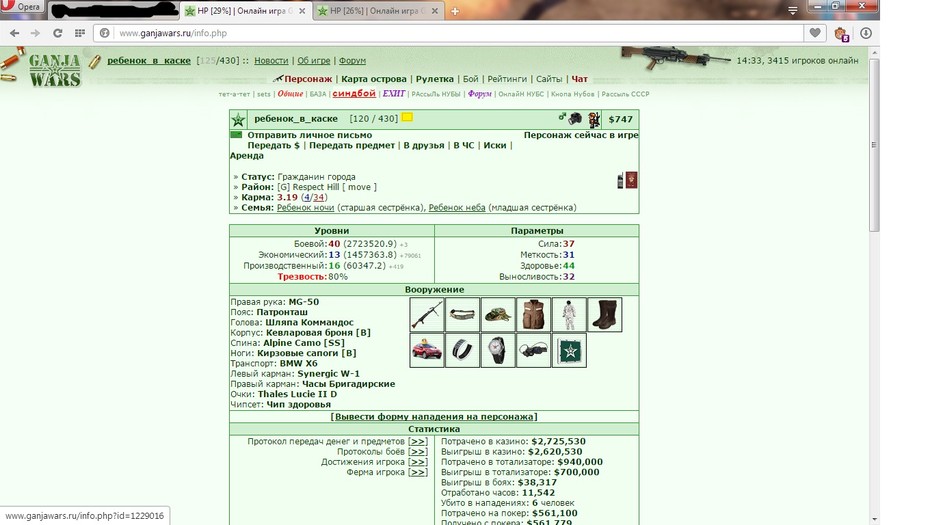Click Иски link

point(495,145)
